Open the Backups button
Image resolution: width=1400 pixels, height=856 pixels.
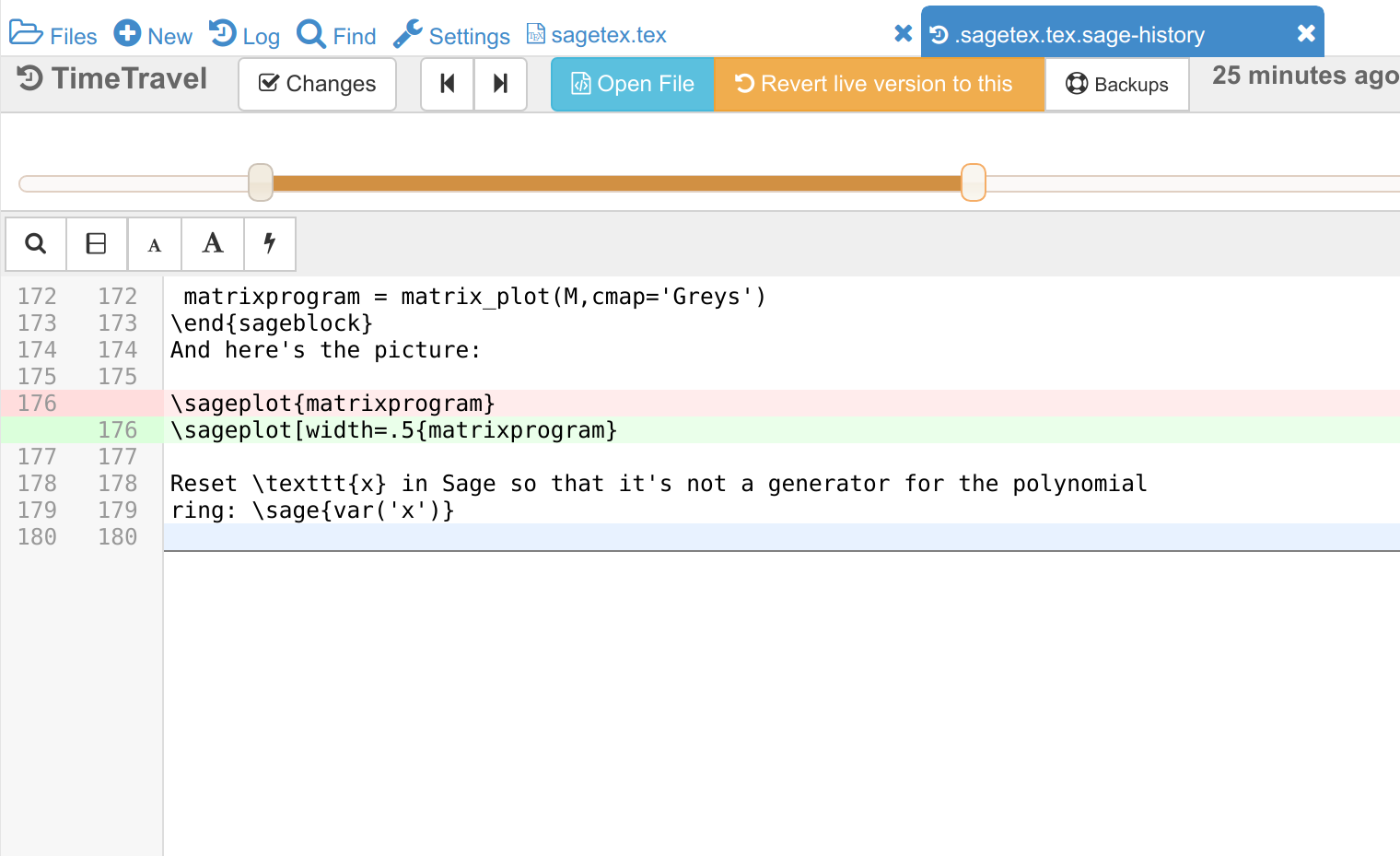(1116, 84)
